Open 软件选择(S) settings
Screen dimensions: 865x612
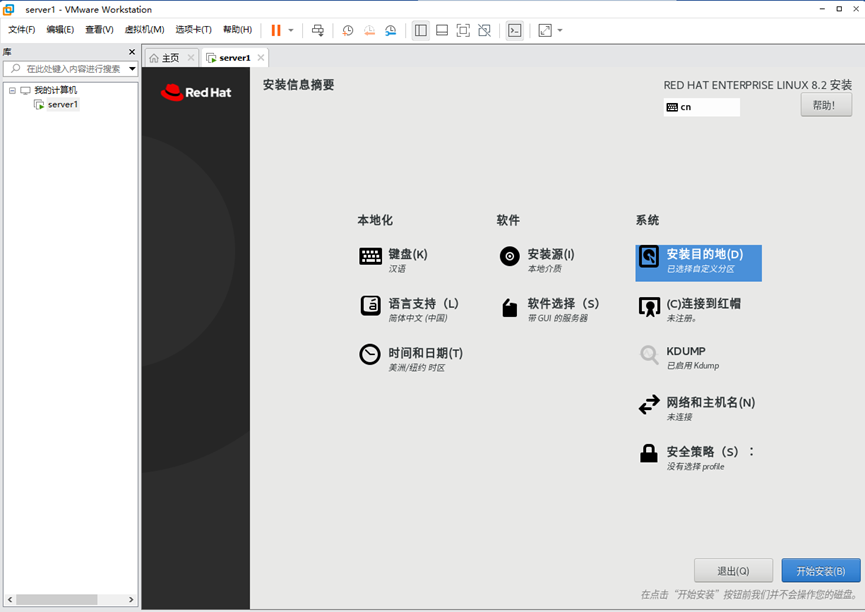click(x=549, y=309)
